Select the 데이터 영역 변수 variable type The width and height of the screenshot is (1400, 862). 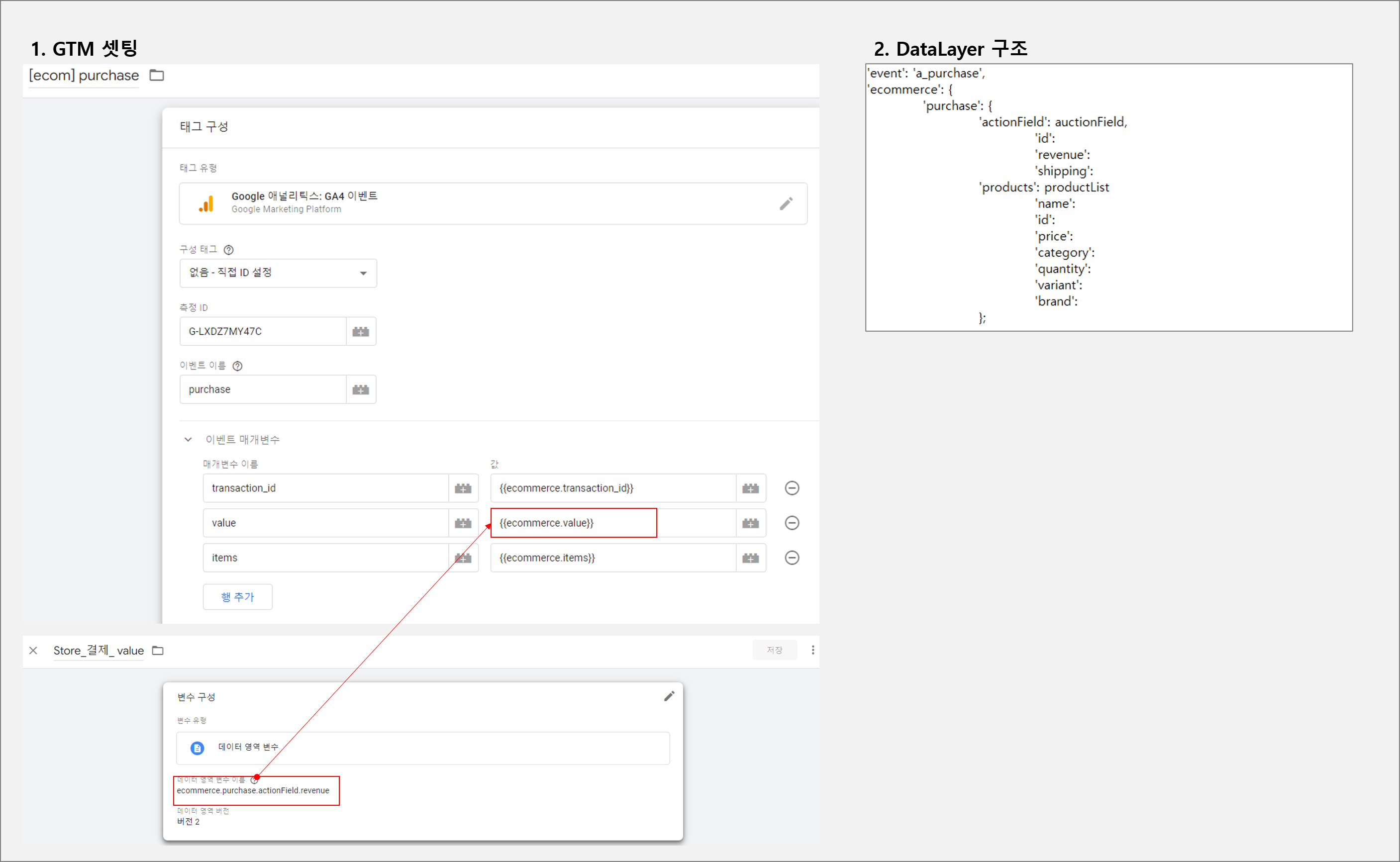(x=423, y=748)
